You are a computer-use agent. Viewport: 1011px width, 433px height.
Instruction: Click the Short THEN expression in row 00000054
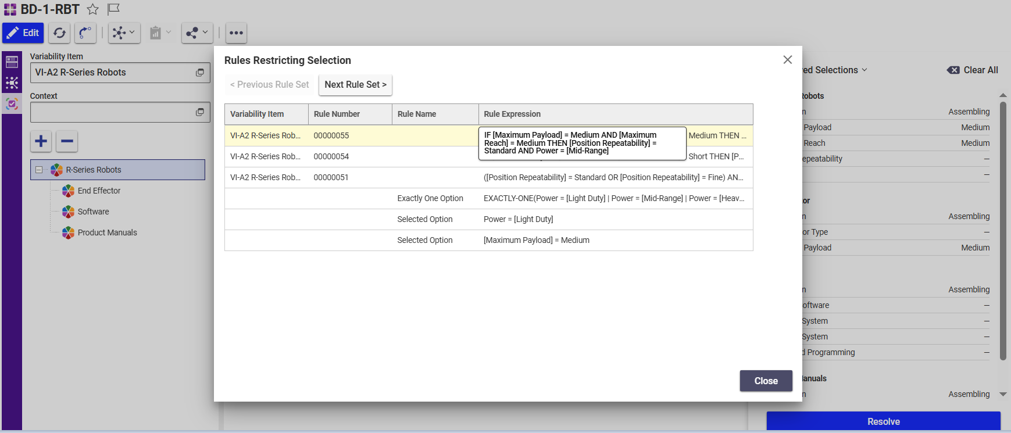coord(718,156)
